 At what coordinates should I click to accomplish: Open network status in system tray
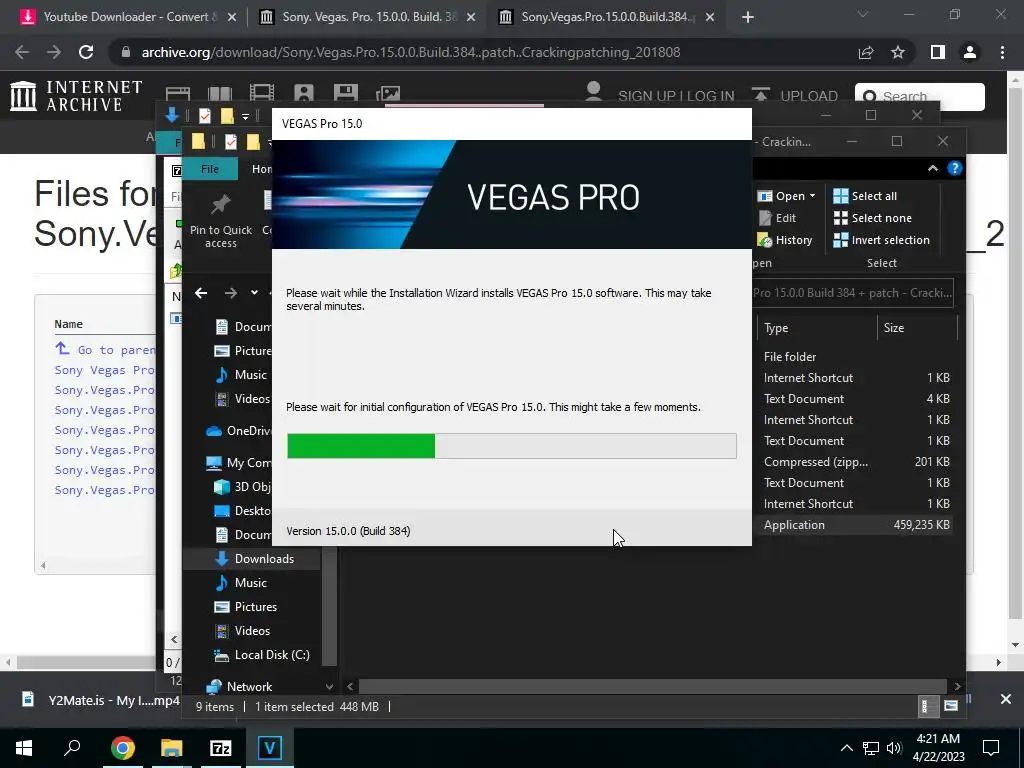click(871, 748)
